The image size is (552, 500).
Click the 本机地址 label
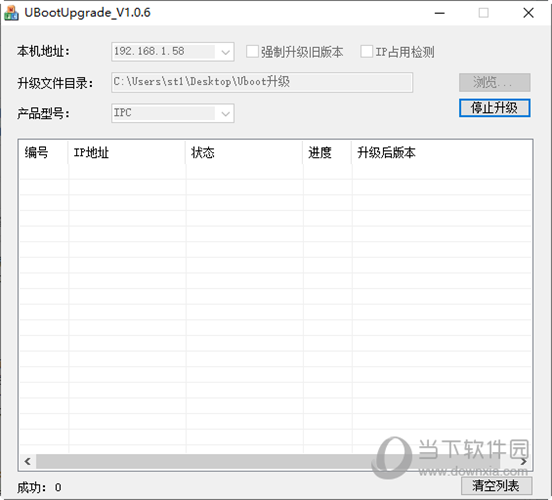pyautogui.click(x=43, y=51)
